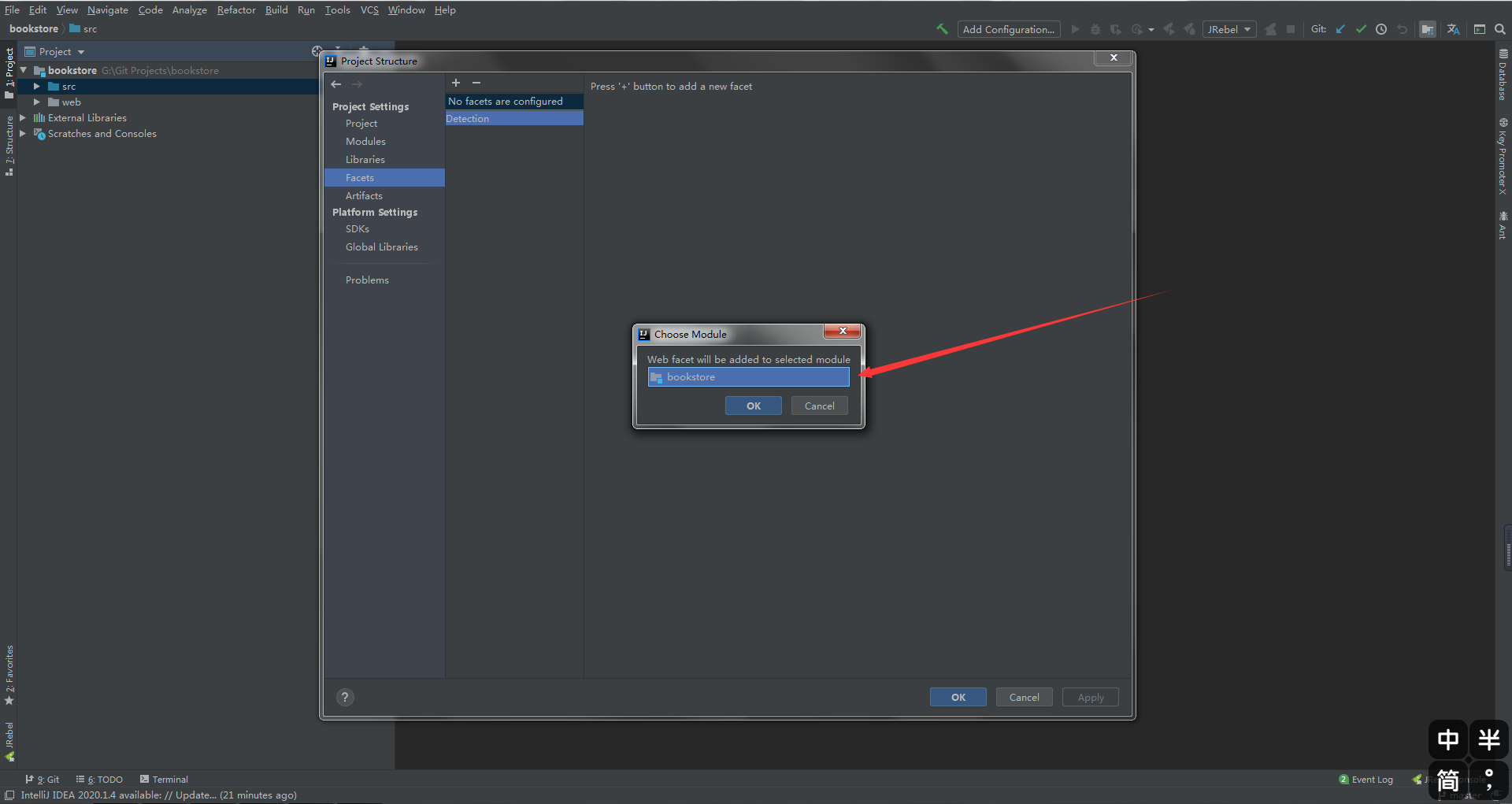The width and height of the screenshot is (1512, 804).
Task: Click the Search Everywhere magnifier icon
Action: pos(1500,29)
